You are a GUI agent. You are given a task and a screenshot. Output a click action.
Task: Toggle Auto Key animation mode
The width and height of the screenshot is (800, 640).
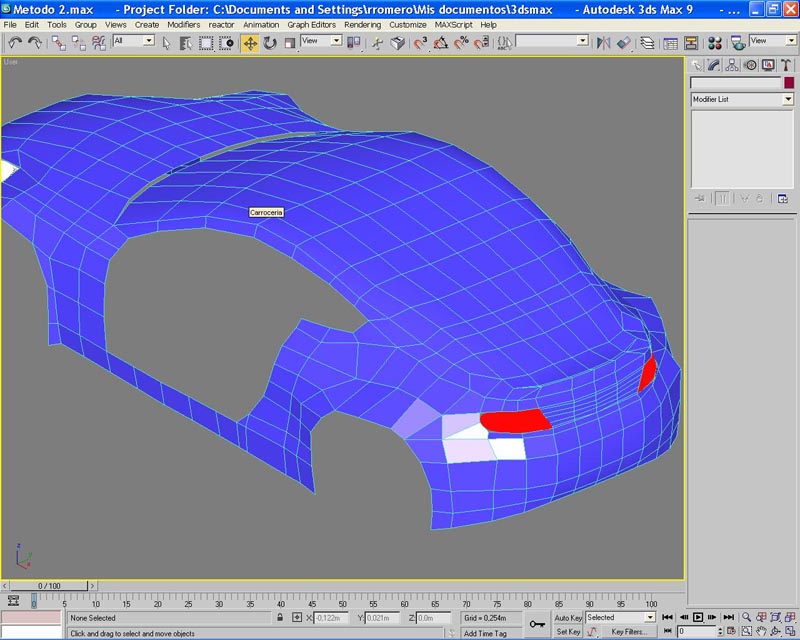coord(568,618)
